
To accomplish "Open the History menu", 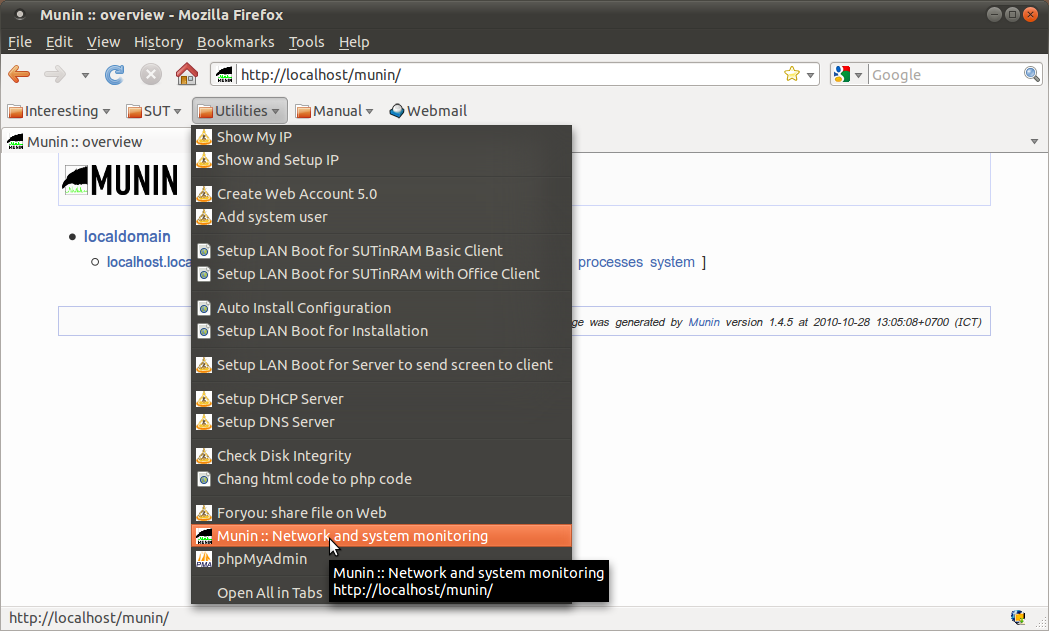I will pos(159,42).
